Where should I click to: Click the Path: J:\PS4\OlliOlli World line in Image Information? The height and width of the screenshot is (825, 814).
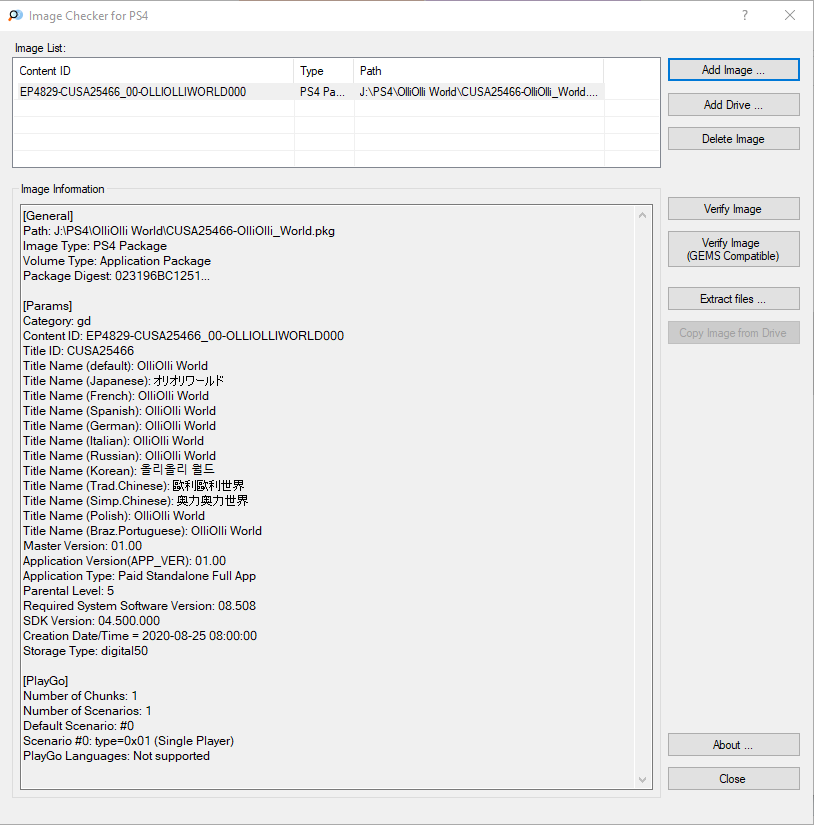[179, 231]
